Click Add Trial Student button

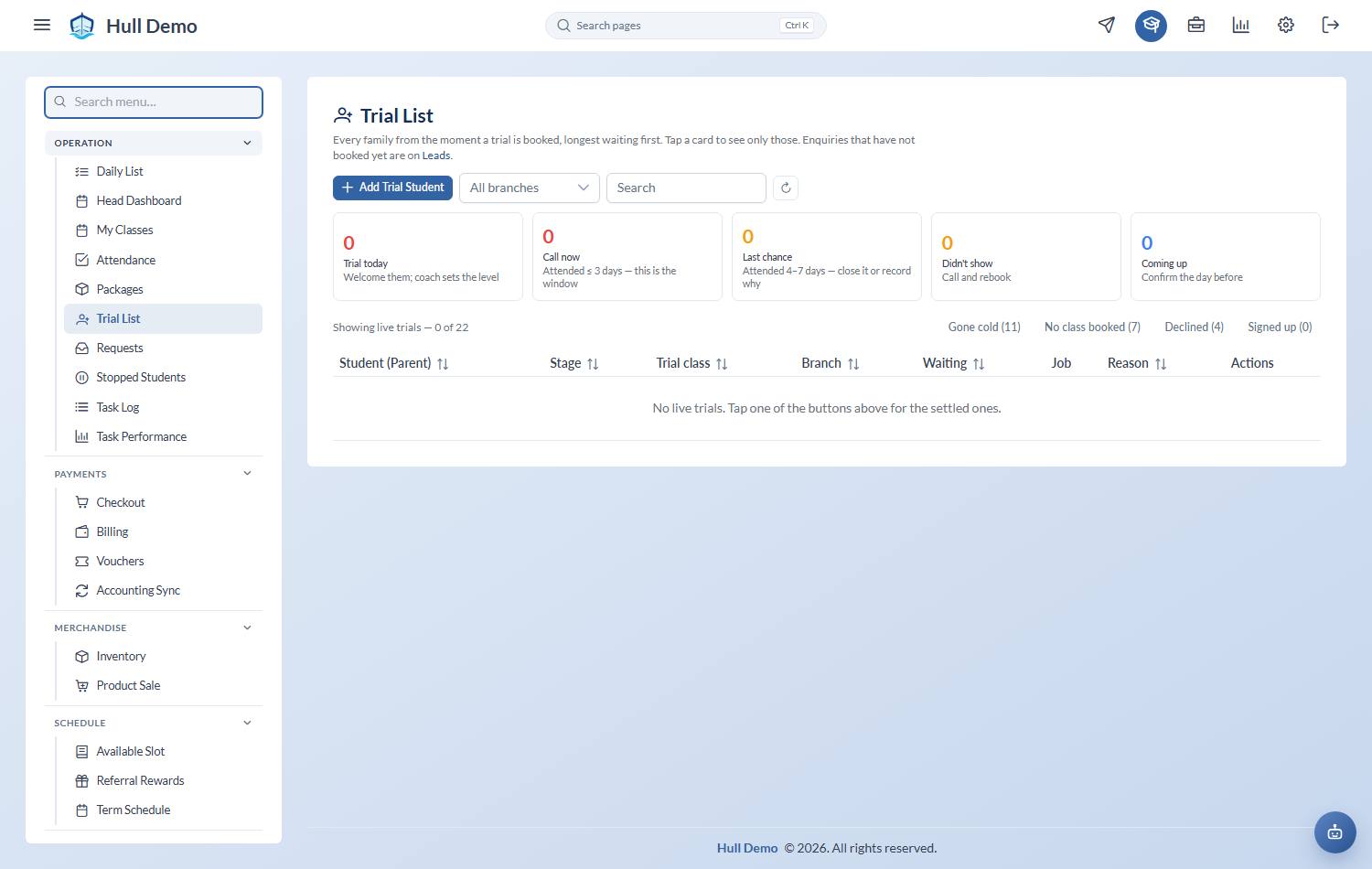pyautogui.click(x=392, y=188)
